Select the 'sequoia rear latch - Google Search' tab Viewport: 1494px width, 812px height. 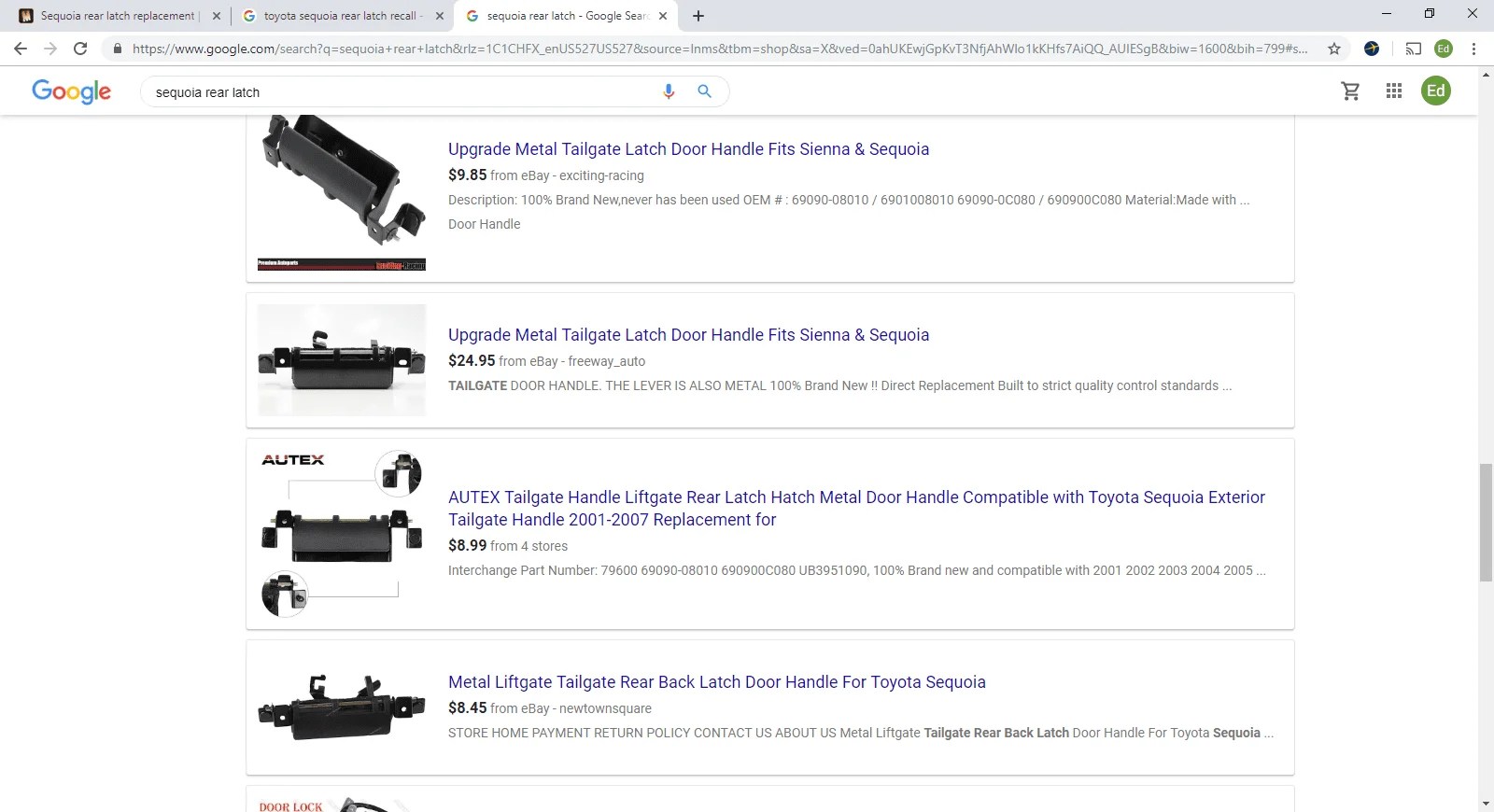click(x=566, y=16)
